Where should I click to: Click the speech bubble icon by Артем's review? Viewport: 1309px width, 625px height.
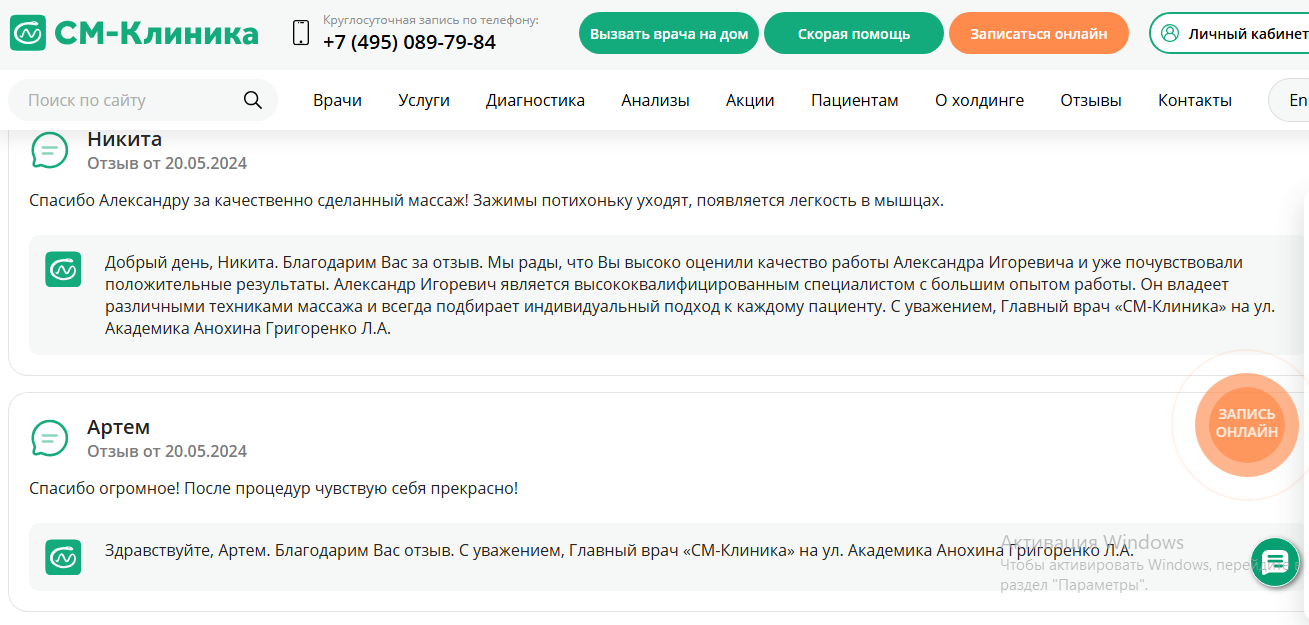tap(50, 437)
